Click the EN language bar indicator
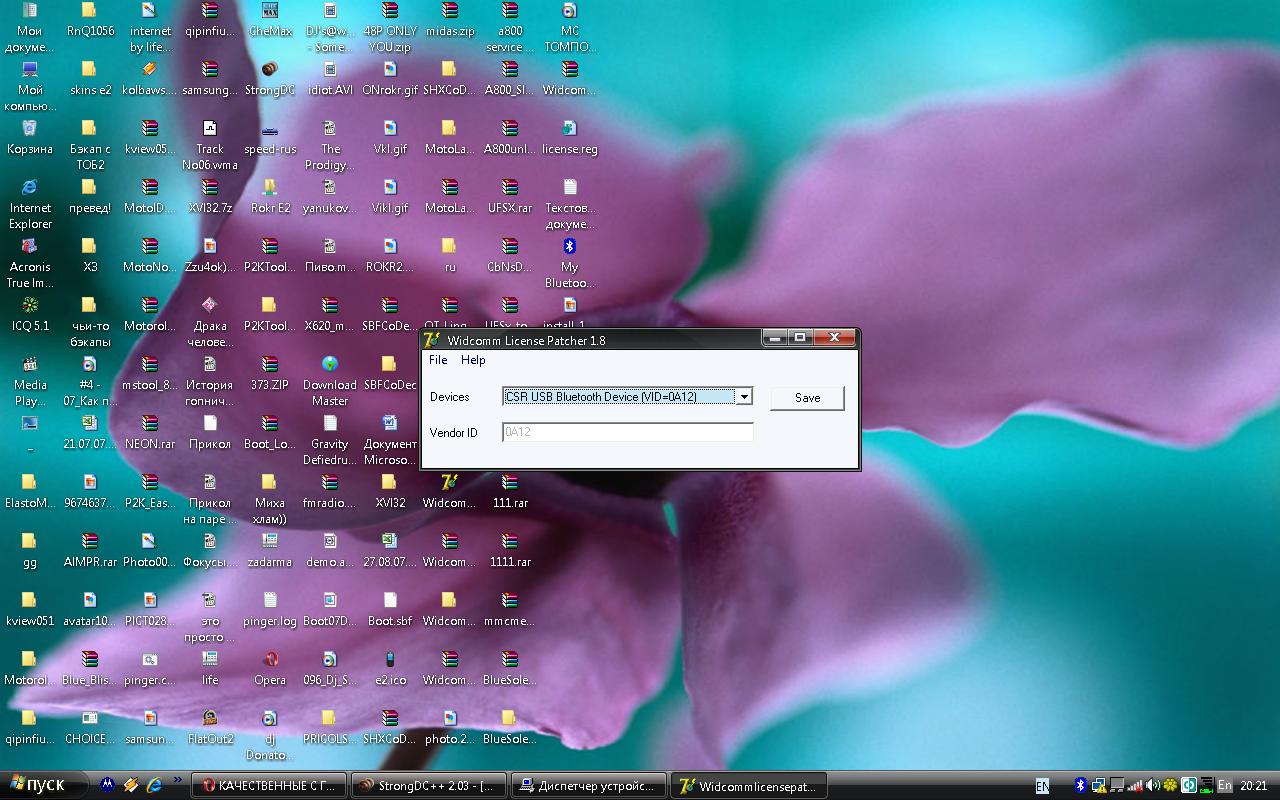 [1042, 787]
